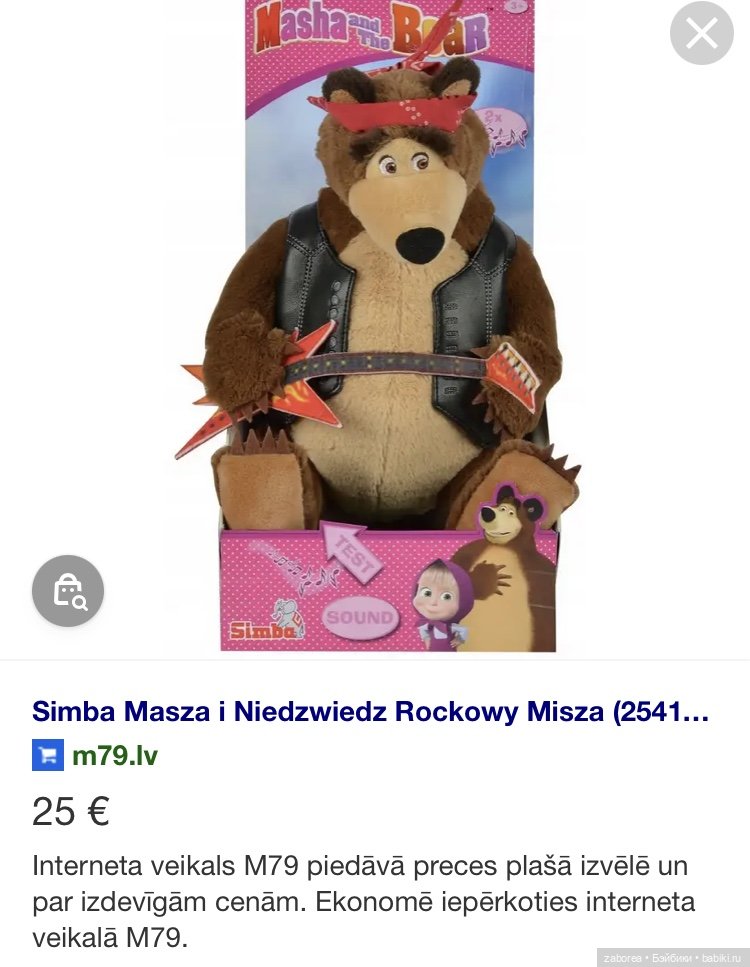Click the 25 € price
This screenshot has height=967, width=750.
(x=71, y=811)
